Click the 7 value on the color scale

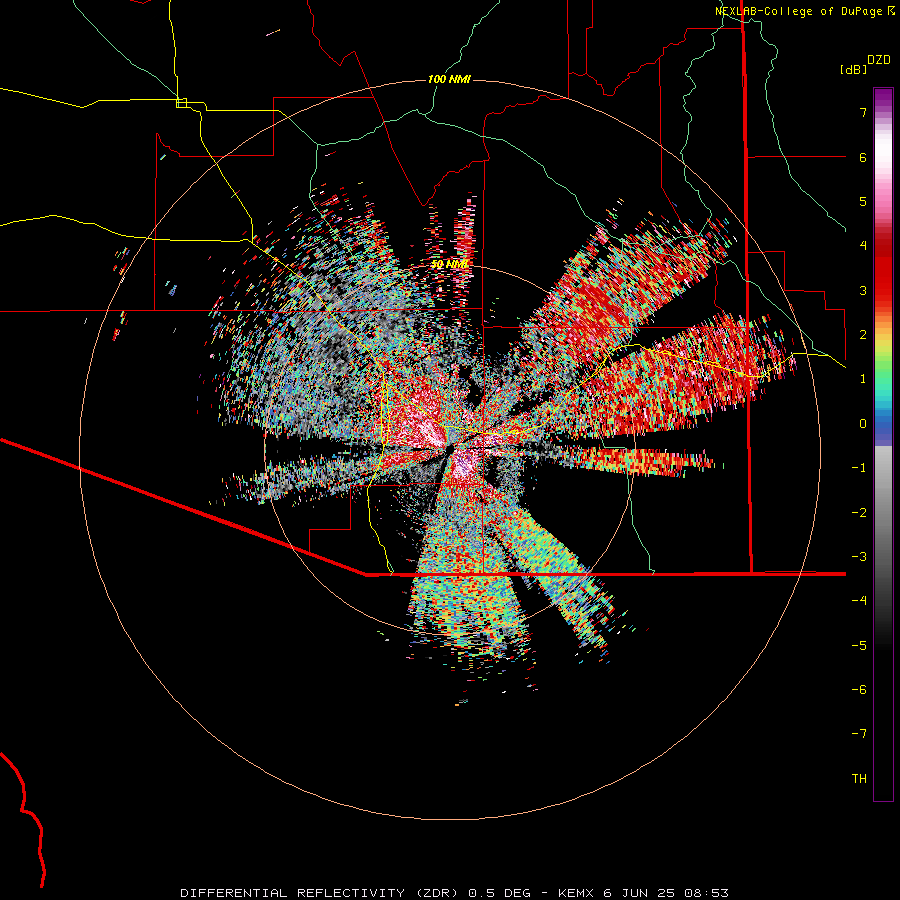click(x=863, y=112)
